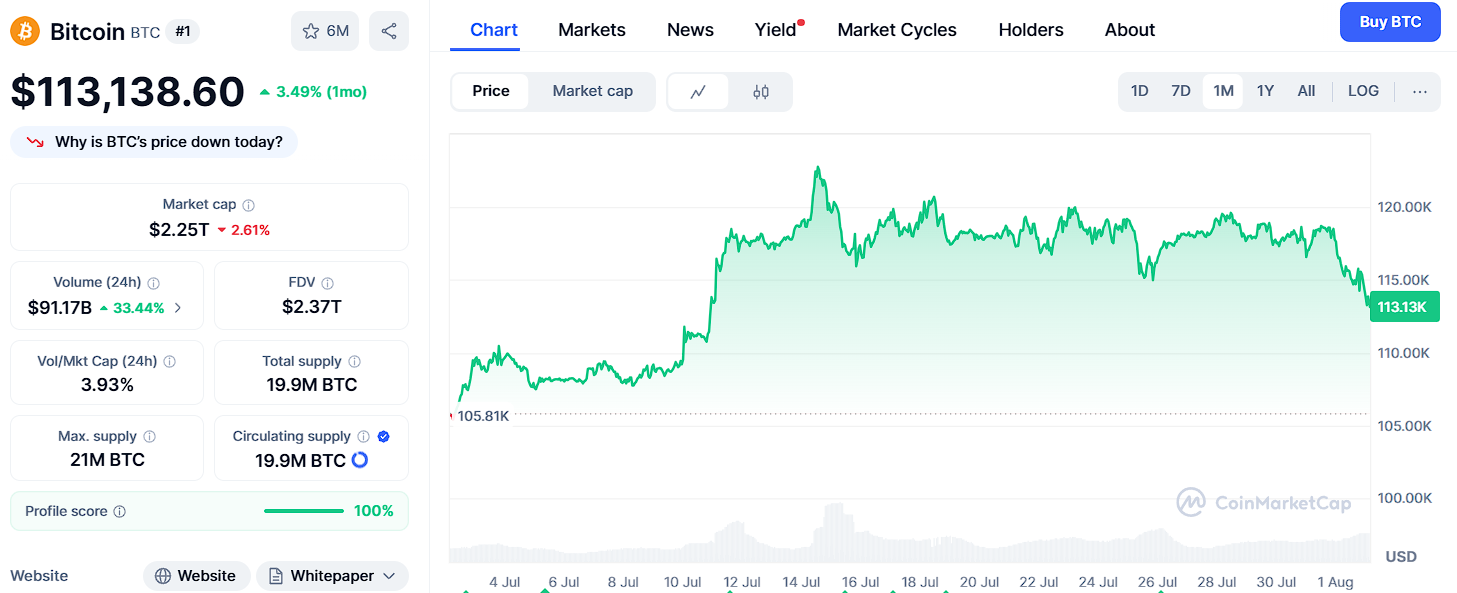This screenshot has height=593, width=1457.
Task: Select the All time range
Action: point(1306,91)
